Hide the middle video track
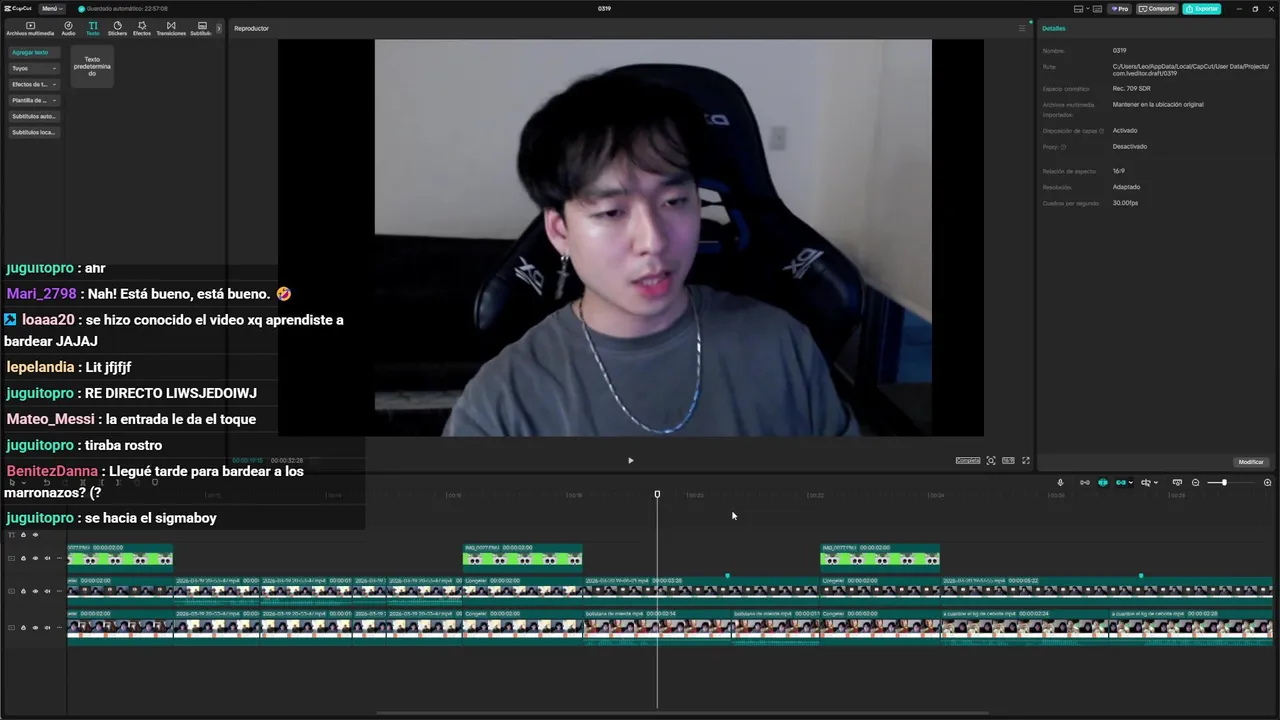Image resolution: width=1280 pixels, height=720 pixels. [35, 591]
